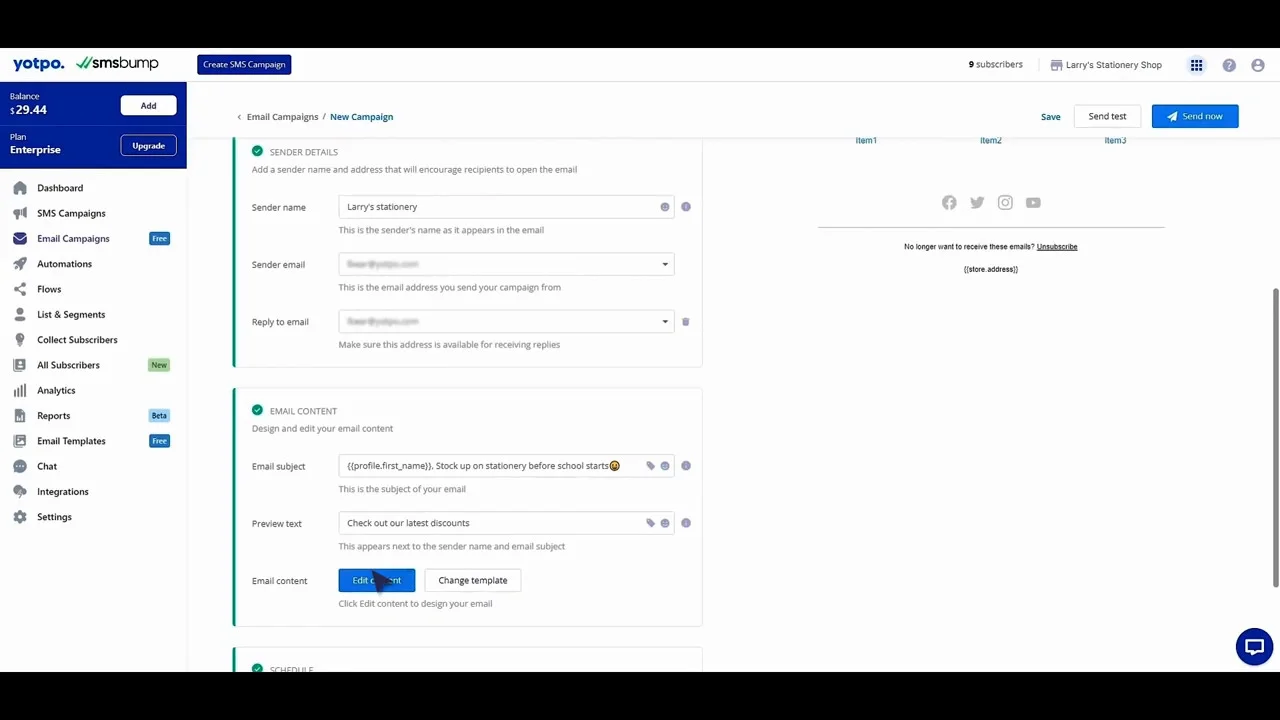
Task: Insert personalization tag in Email subject
Action: tap(650, 466)
